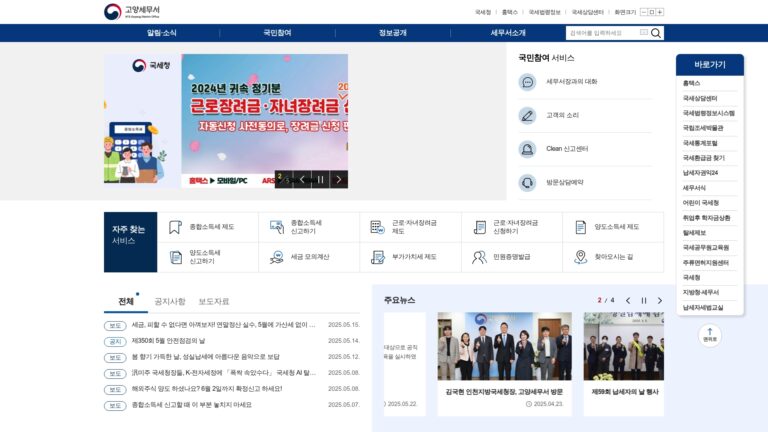Open the 국민참여 main menu
The image size is (768, 432).
[277, 33]
